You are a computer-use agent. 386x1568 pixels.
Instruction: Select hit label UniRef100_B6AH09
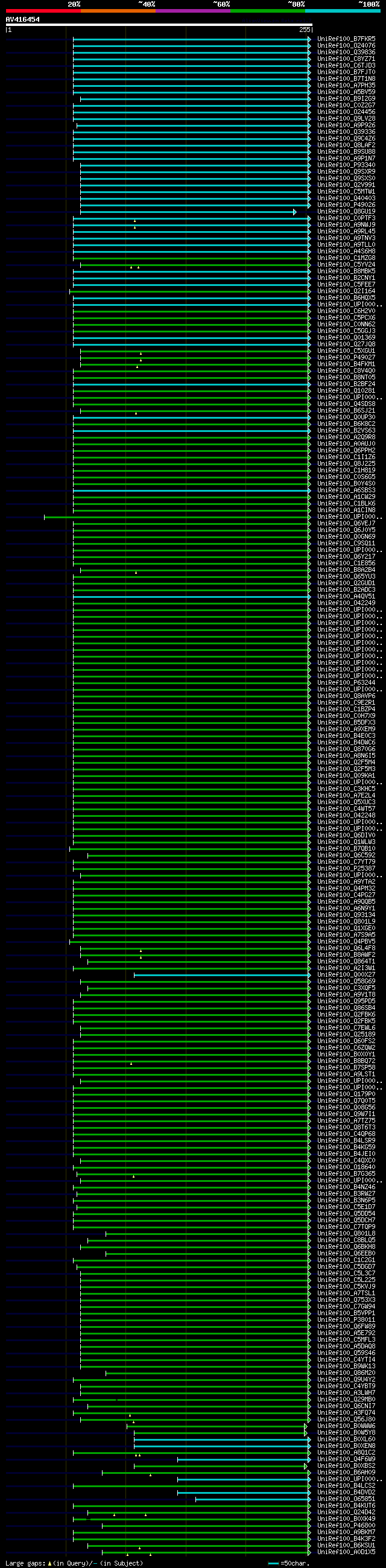[346, 1473]
